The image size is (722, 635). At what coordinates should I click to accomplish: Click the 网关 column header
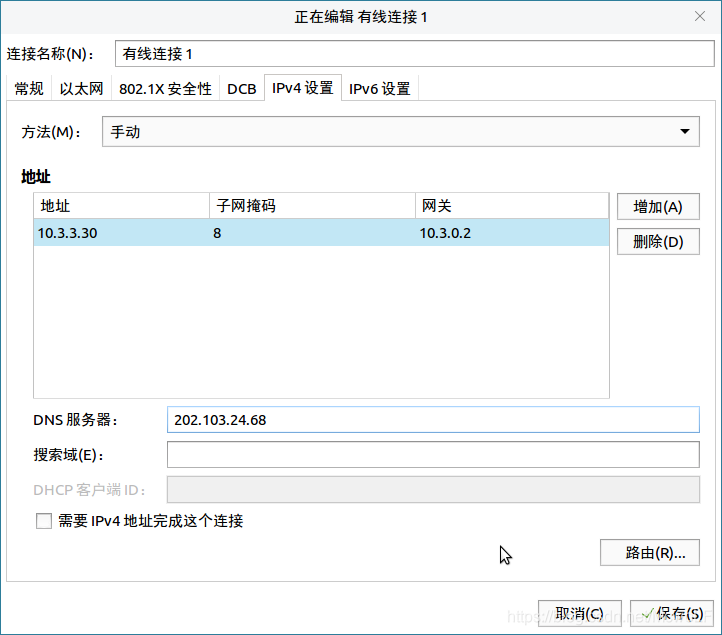pyautogui.click(x=512, y=205)
